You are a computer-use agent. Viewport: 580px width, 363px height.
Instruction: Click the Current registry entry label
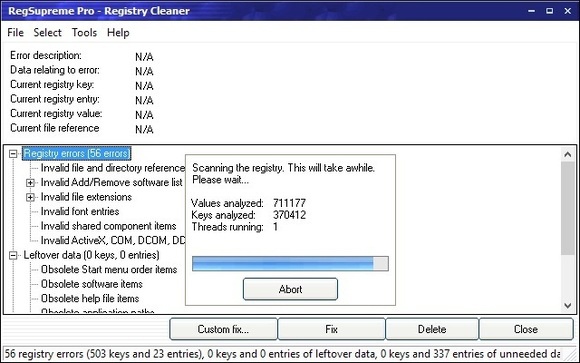pos(55,99)
